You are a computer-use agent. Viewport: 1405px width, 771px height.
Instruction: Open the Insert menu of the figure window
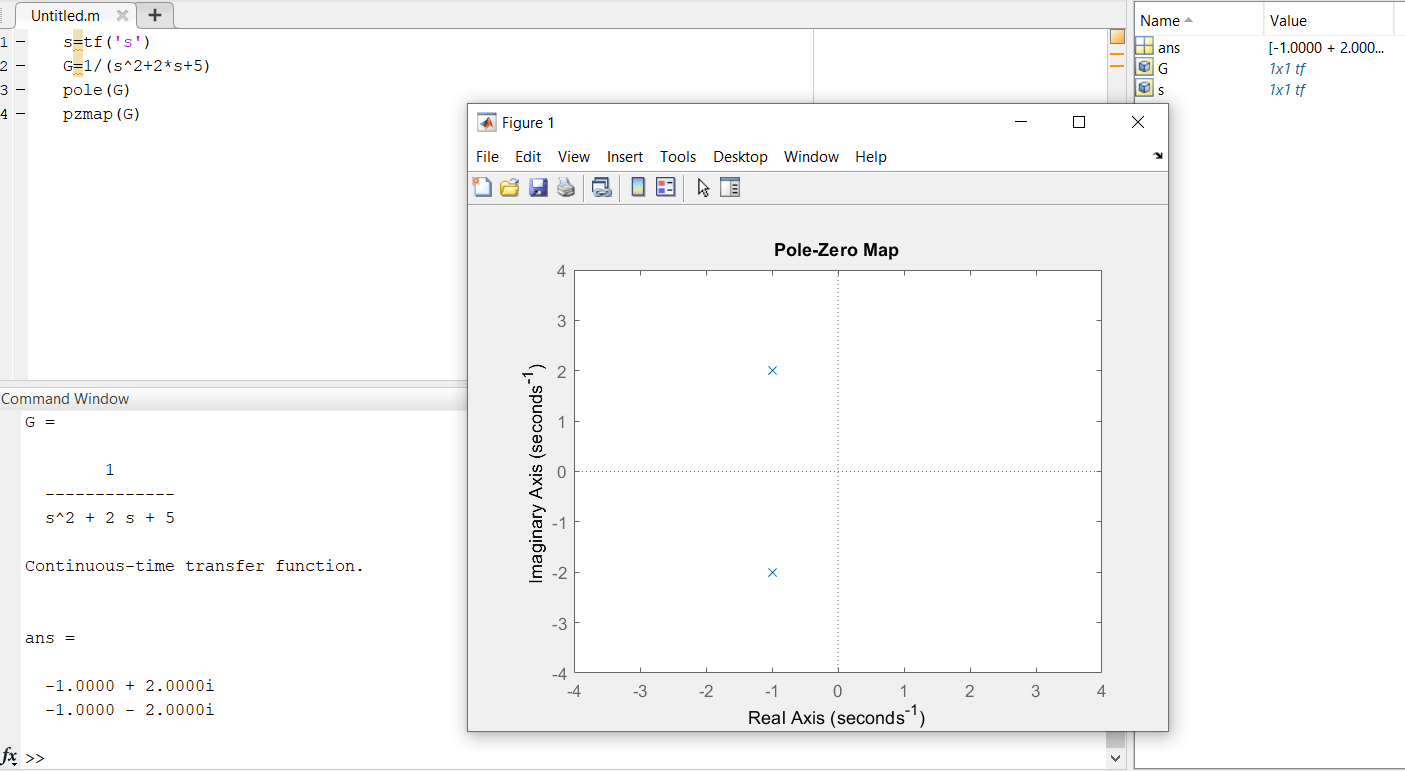624,156
